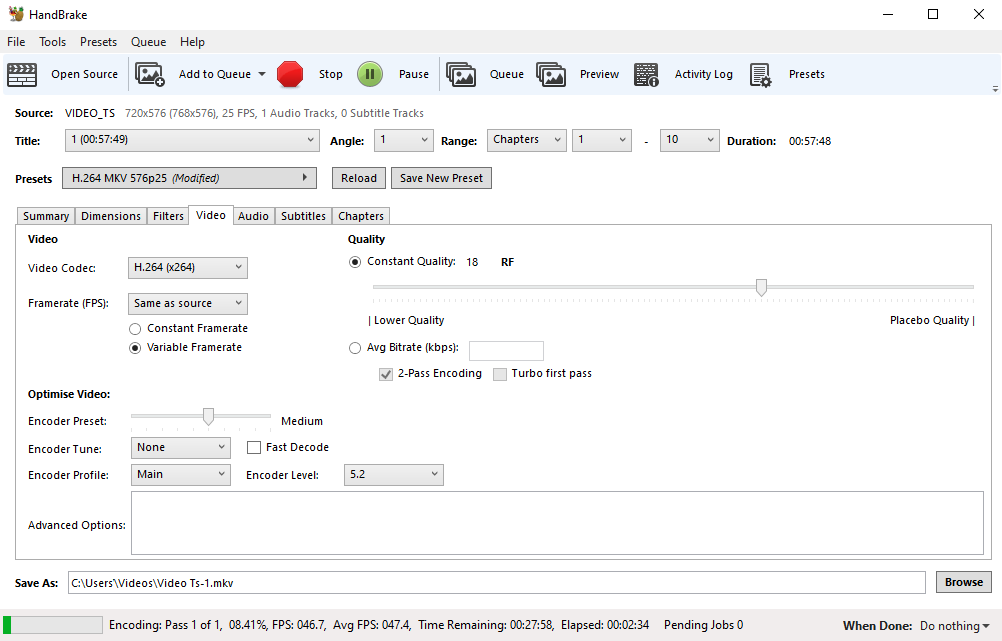
Task: Open the Add to Queue dropdown arrow
Action: coord(262,74)
